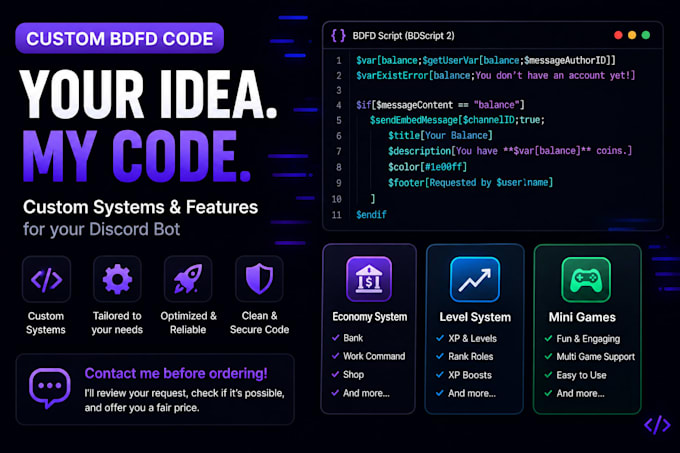
Task: Click the for your Discord Bot text
Action: (x=101, y=229)
